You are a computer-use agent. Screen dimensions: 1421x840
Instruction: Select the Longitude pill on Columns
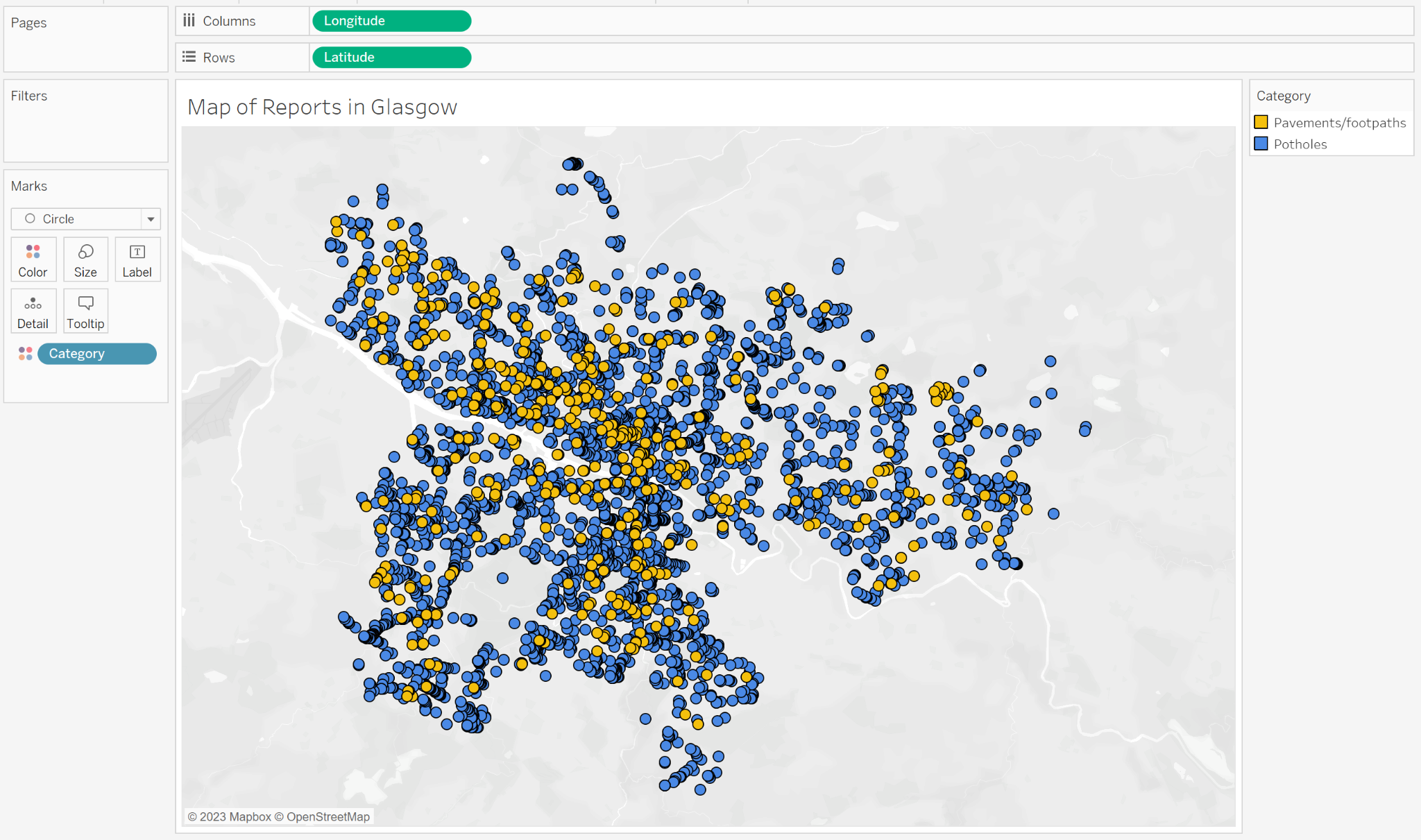pyautogui.click(x=391, y=21)
